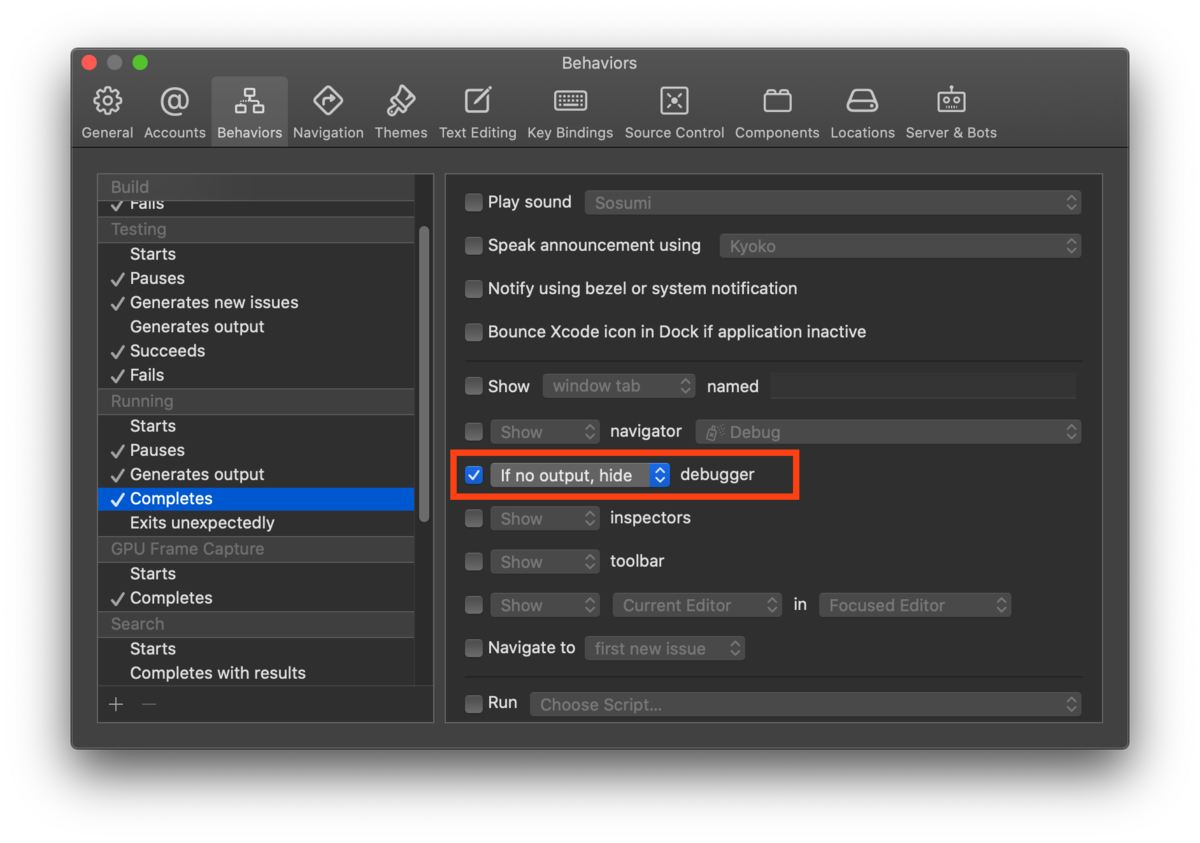Open Components preferences icon
Viewport: 1200px width, 843px height.
pos(777,101)
